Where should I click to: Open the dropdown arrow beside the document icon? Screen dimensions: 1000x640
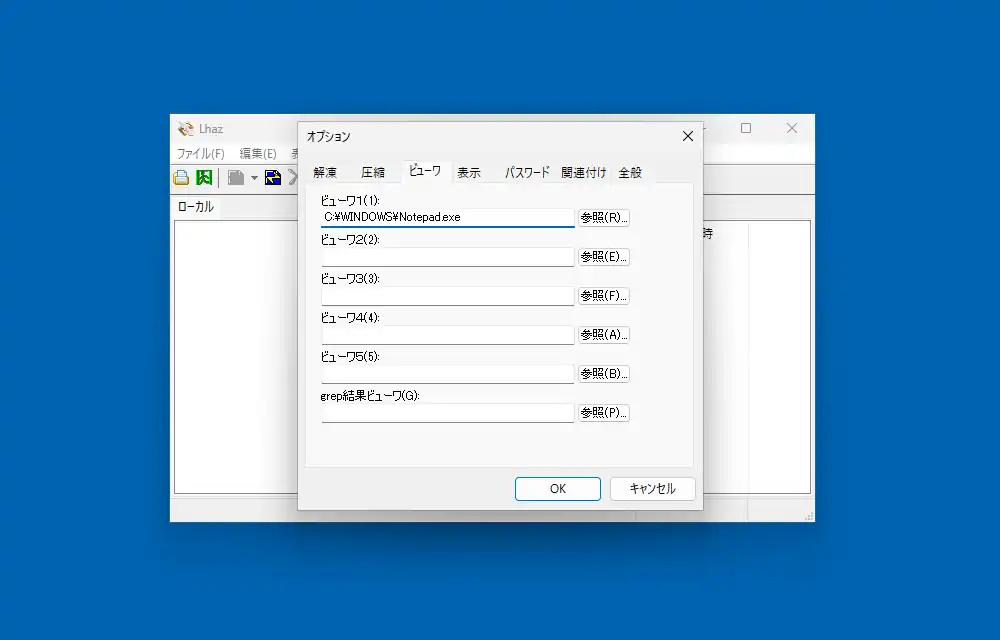click(254, 178)
